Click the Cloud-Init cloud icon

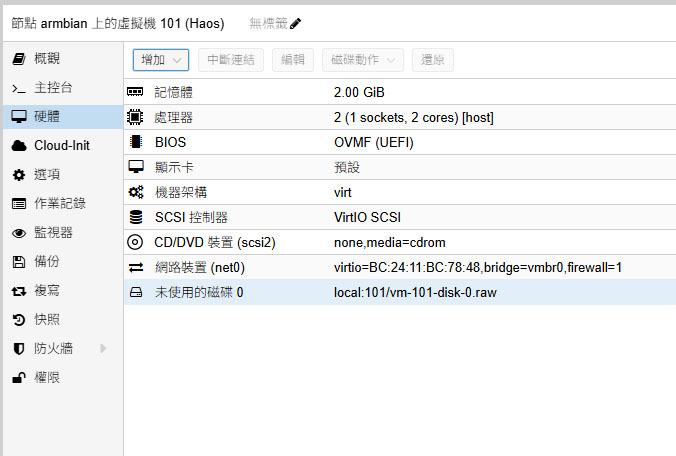tap(18, 146)
